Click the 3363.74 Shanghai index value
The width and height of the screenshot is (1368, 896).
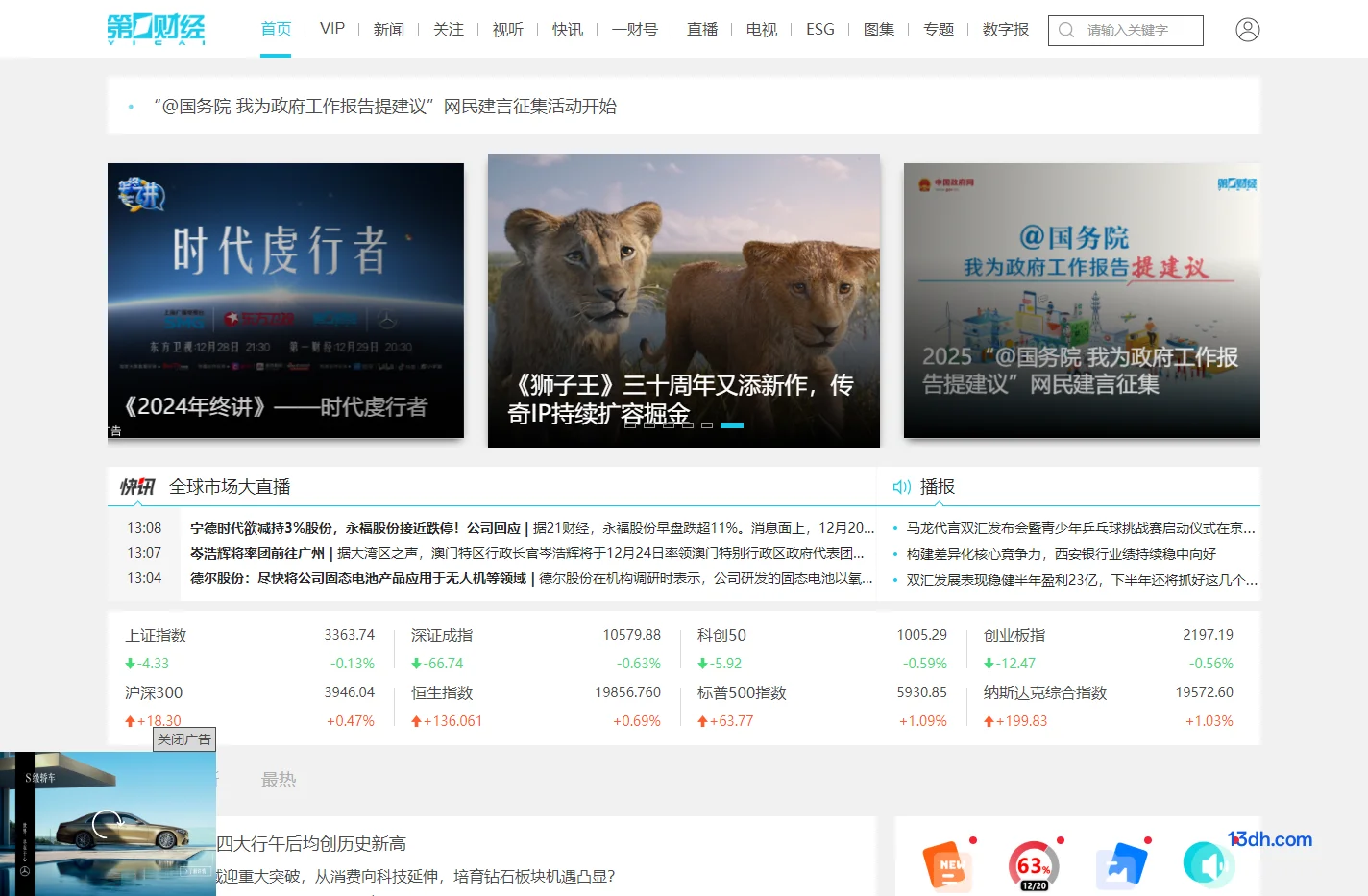tap(350, 635)
